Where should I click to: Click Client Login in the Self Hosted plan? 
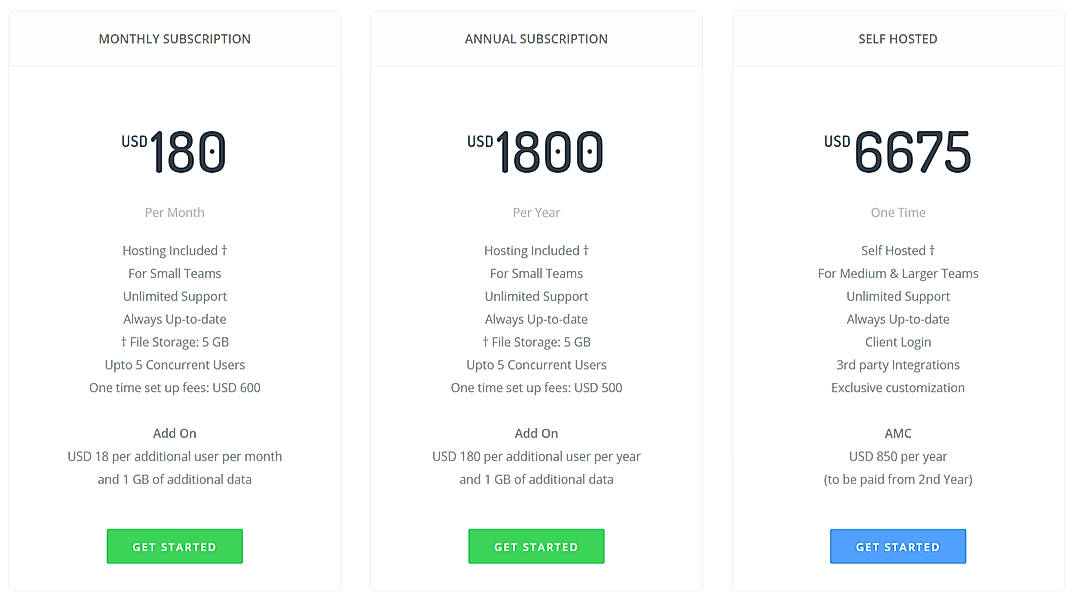pos(897,341)
